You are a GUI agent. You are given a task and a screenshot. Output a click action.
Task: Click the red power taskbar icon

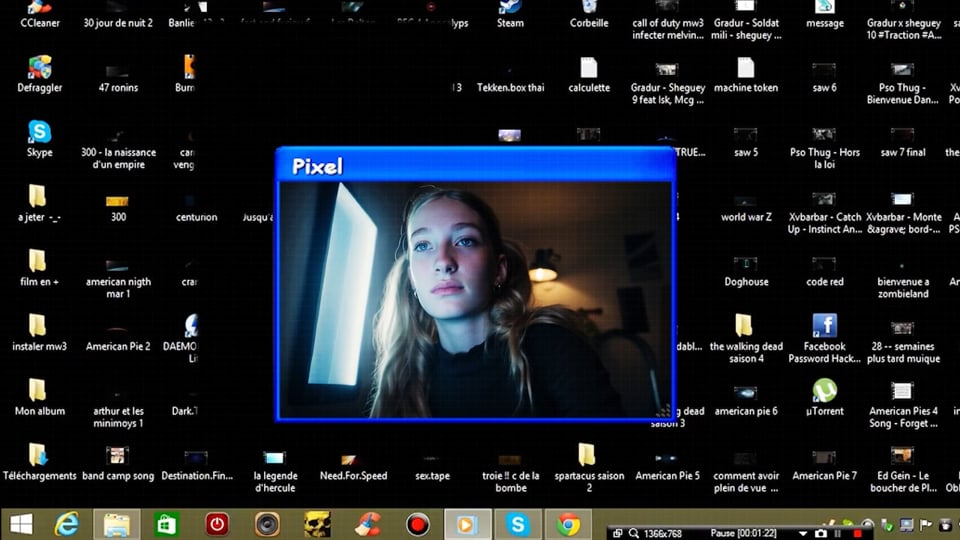point(216,525)
